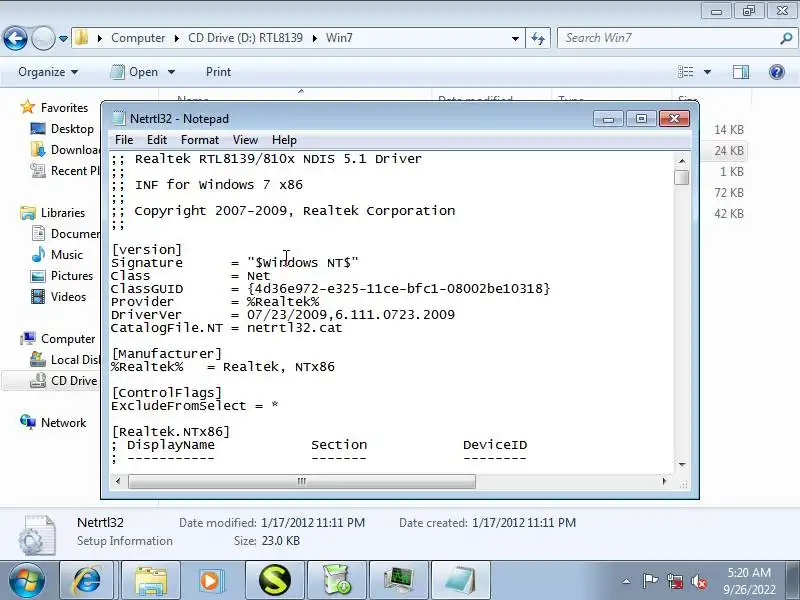This screenshot has width=800, height=600.
Task: Select Videos library in navigation pane
Action: tap(58, 296)
